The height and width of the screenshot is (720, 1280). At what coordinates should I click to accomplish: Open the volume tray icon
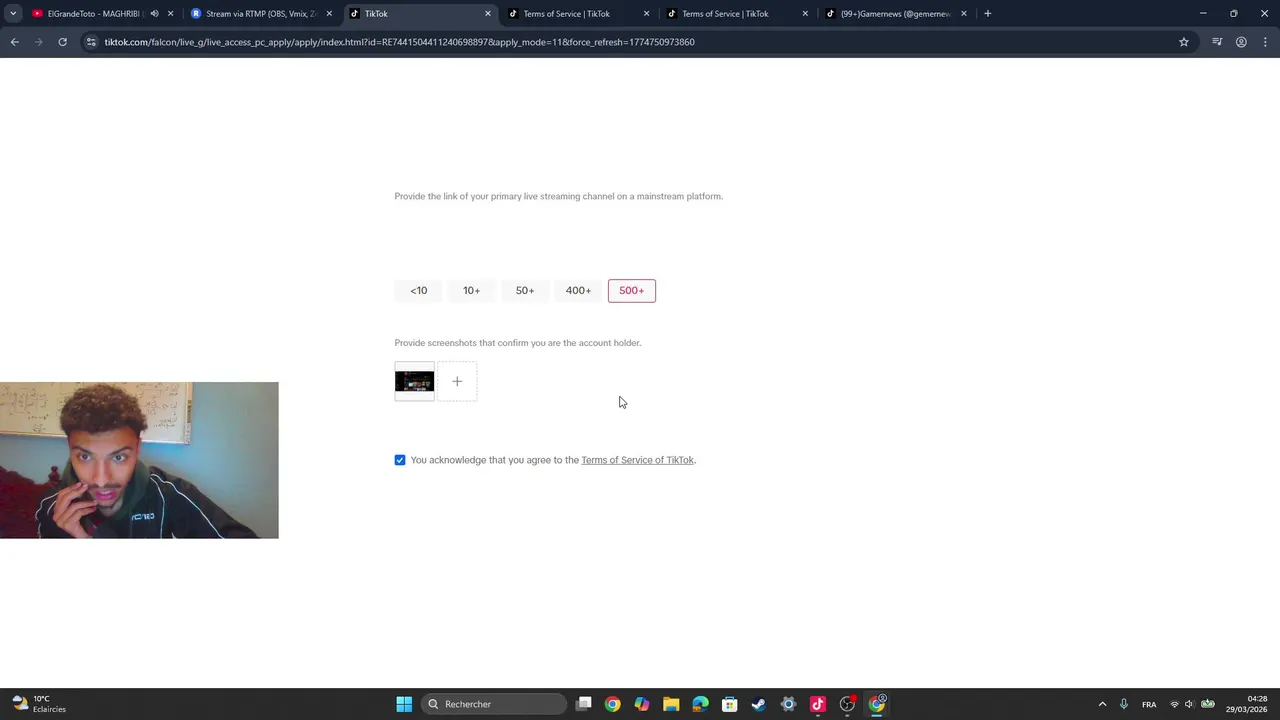tap(1189, 704)
